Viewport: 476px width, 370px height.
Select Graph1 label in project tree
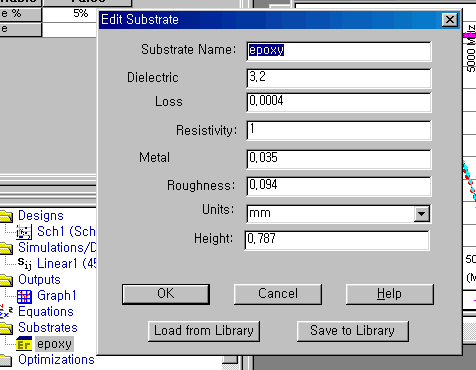tap(57, 296)
